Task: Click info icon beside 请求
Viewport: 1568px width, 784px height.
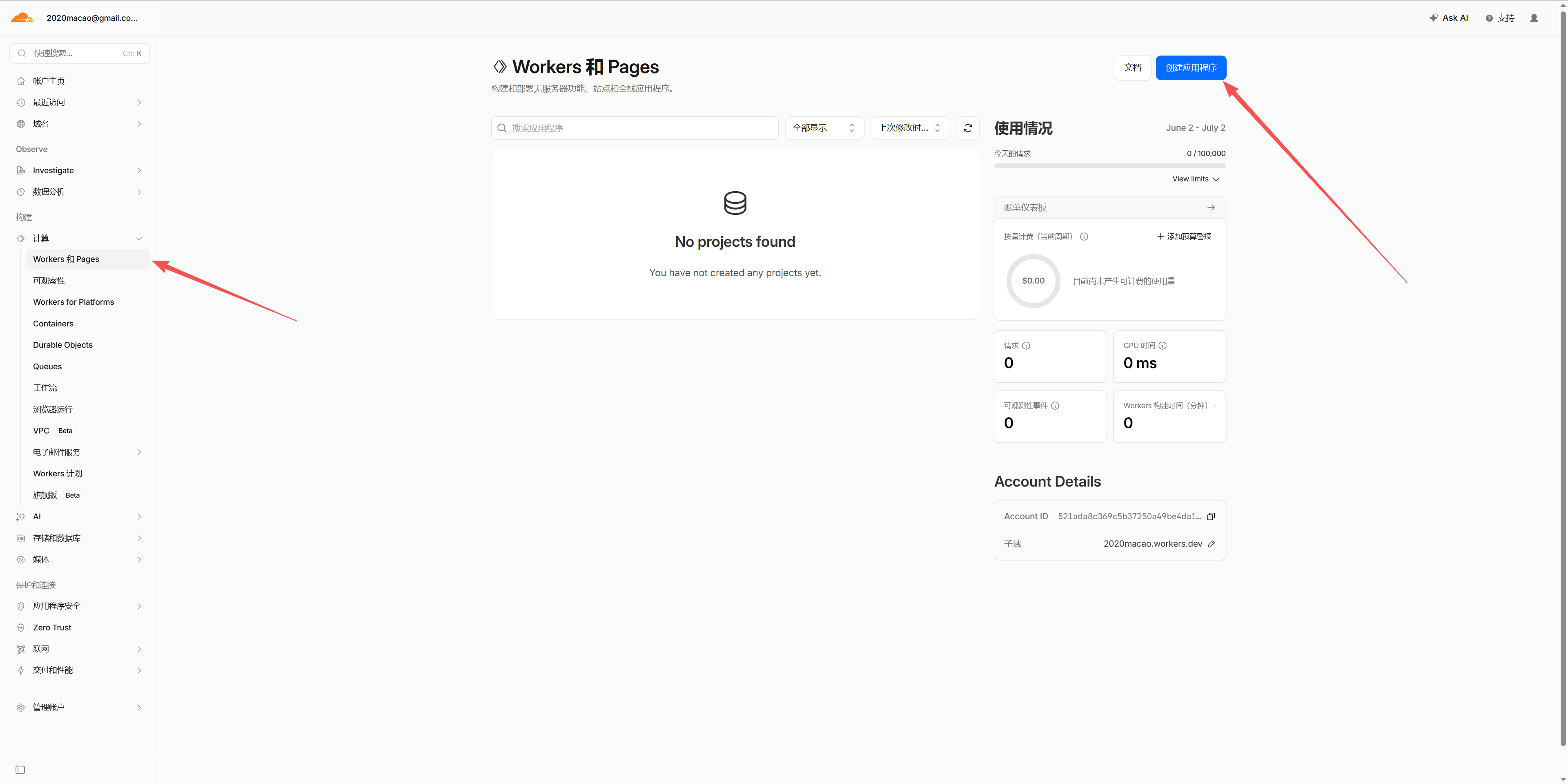Action: (x=1026, y=345)
